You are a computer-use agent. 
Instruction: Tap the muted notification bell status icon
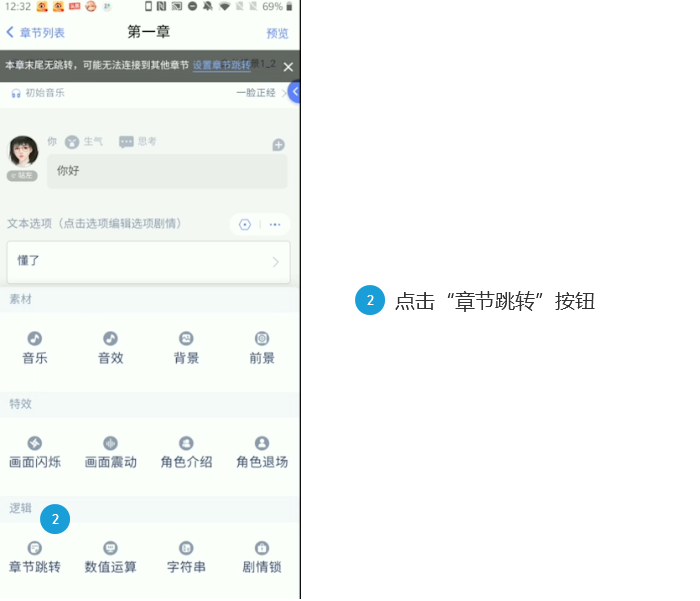(x=208, y=6)
